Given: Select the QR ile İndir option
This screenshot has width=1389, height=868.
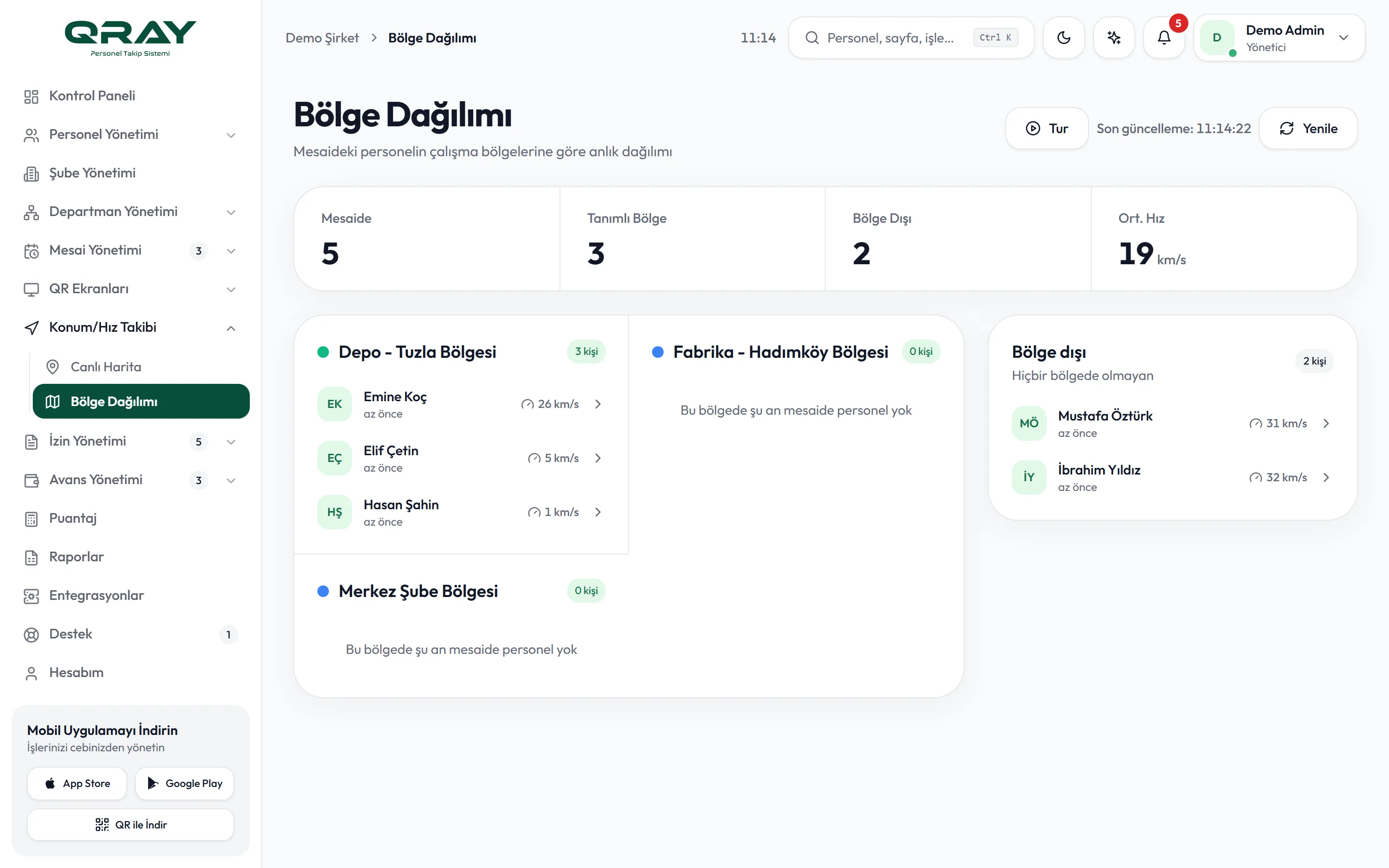Looking at the screenshot, I should pos(130,825).
